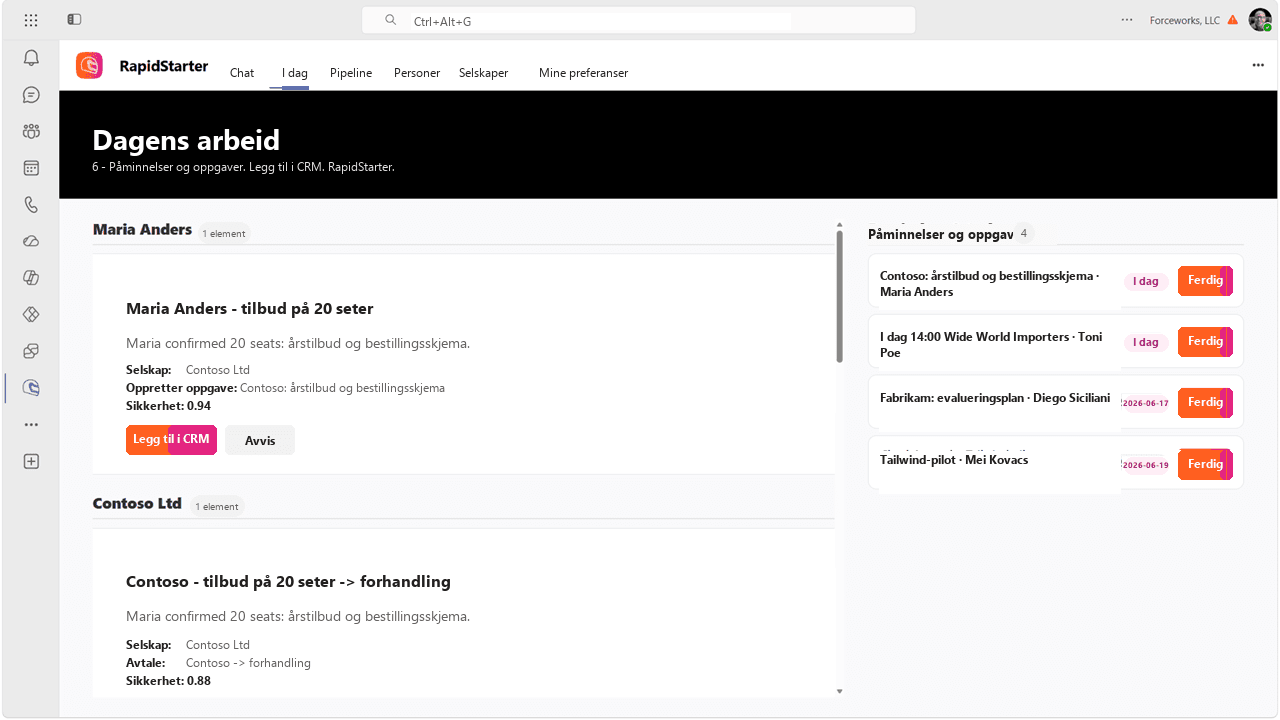Image resolution: width=1280 pixels, height=720 pixels.
Task: Select the I dag tab
Action: (295, 73)
